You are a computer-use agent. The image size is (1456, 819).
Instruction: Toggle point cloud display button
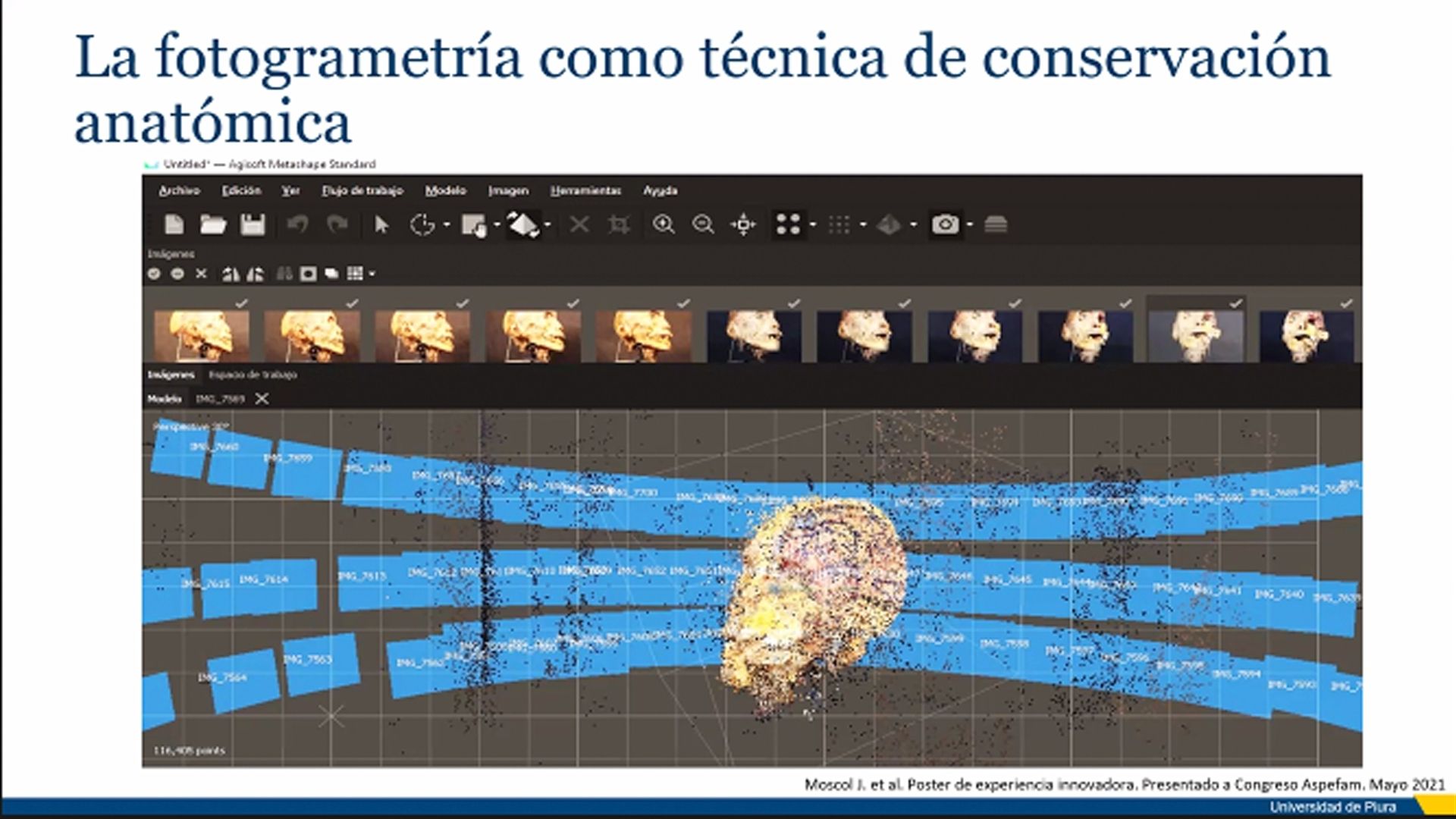pyautogui.click(x=788, y=224)
